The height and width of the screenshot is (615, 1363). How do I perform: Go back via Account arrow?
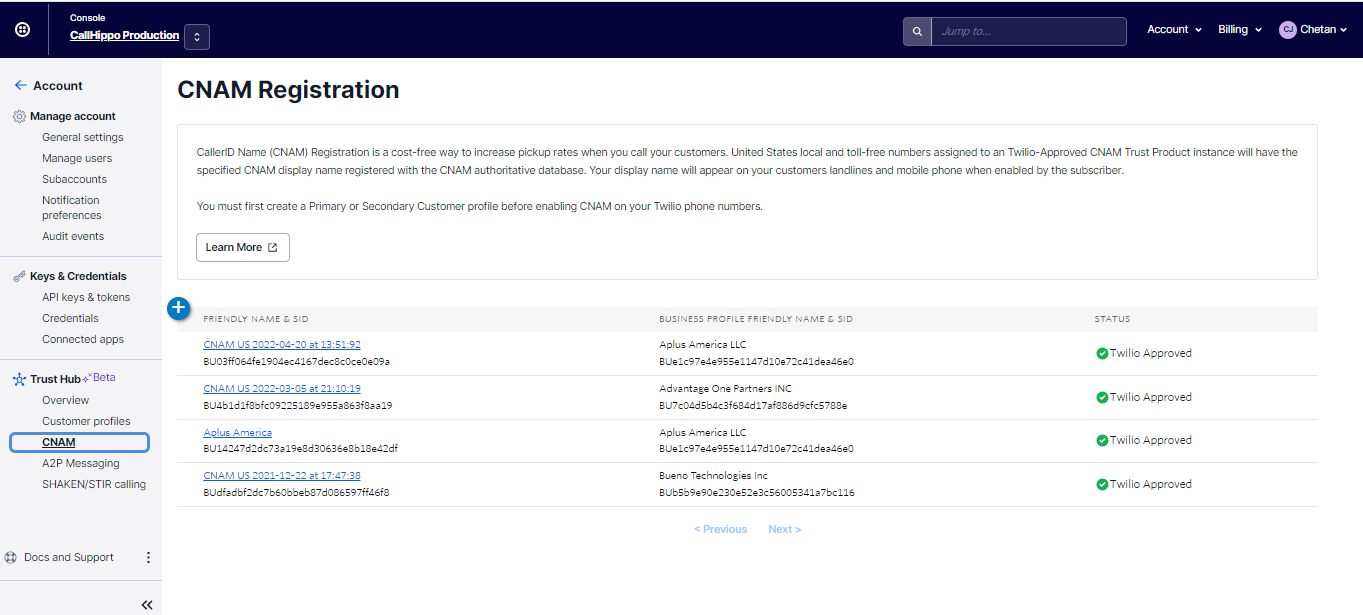20,86
